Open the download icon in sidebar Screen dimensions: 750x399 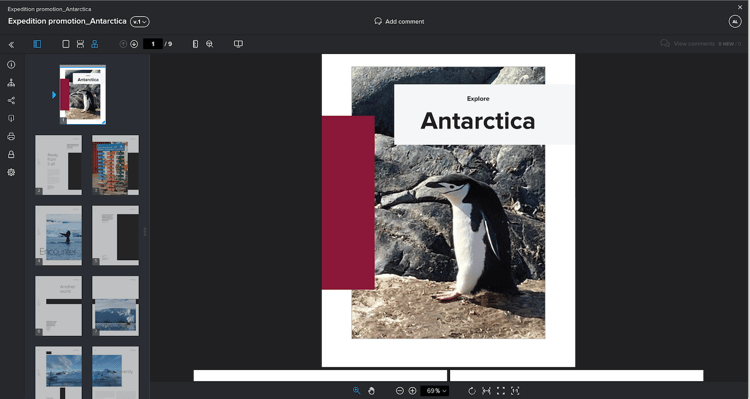point(11,119)
